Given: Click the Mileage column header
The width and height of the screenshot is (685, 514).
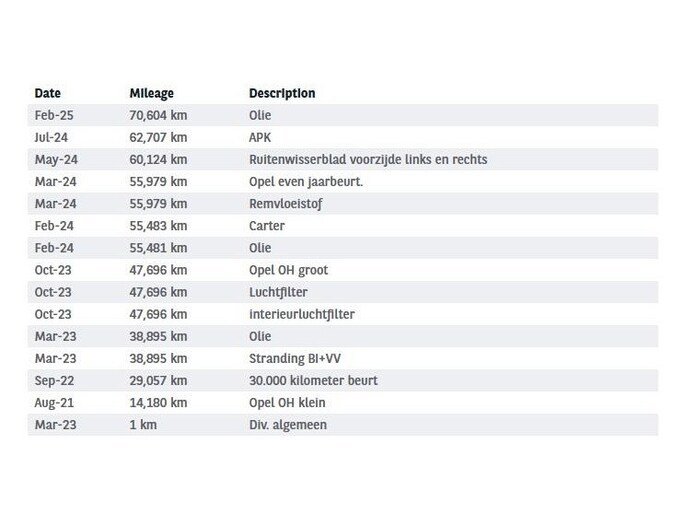Looking at the screenshot, I should point(152,93).
